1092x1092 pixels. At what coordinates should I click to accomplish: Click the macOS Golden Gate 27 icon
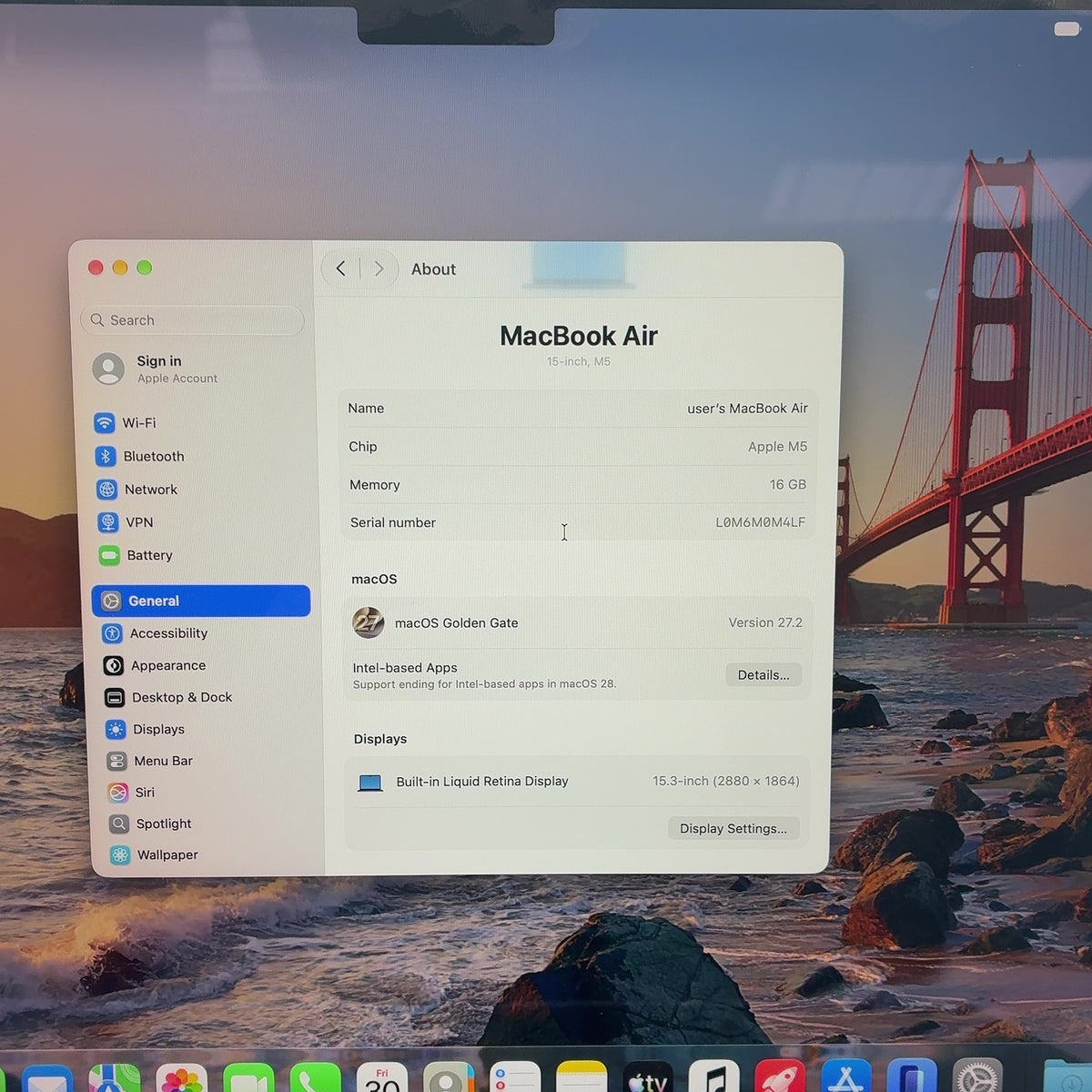369,622
